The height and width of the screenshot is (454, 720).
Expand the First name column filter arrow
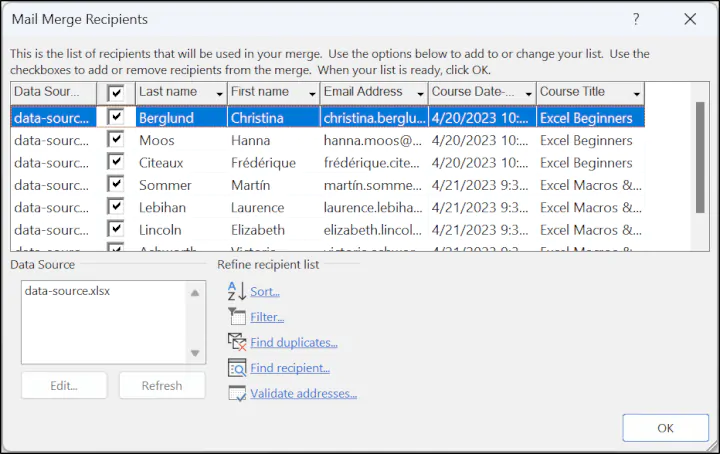pyautogui.click(x=311, y=94)
